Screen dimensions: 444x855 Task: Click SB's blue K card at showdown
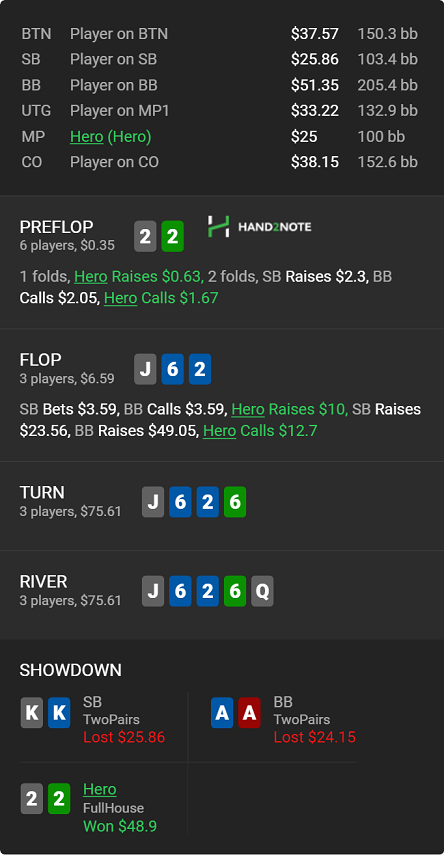(x=59, y=712)
